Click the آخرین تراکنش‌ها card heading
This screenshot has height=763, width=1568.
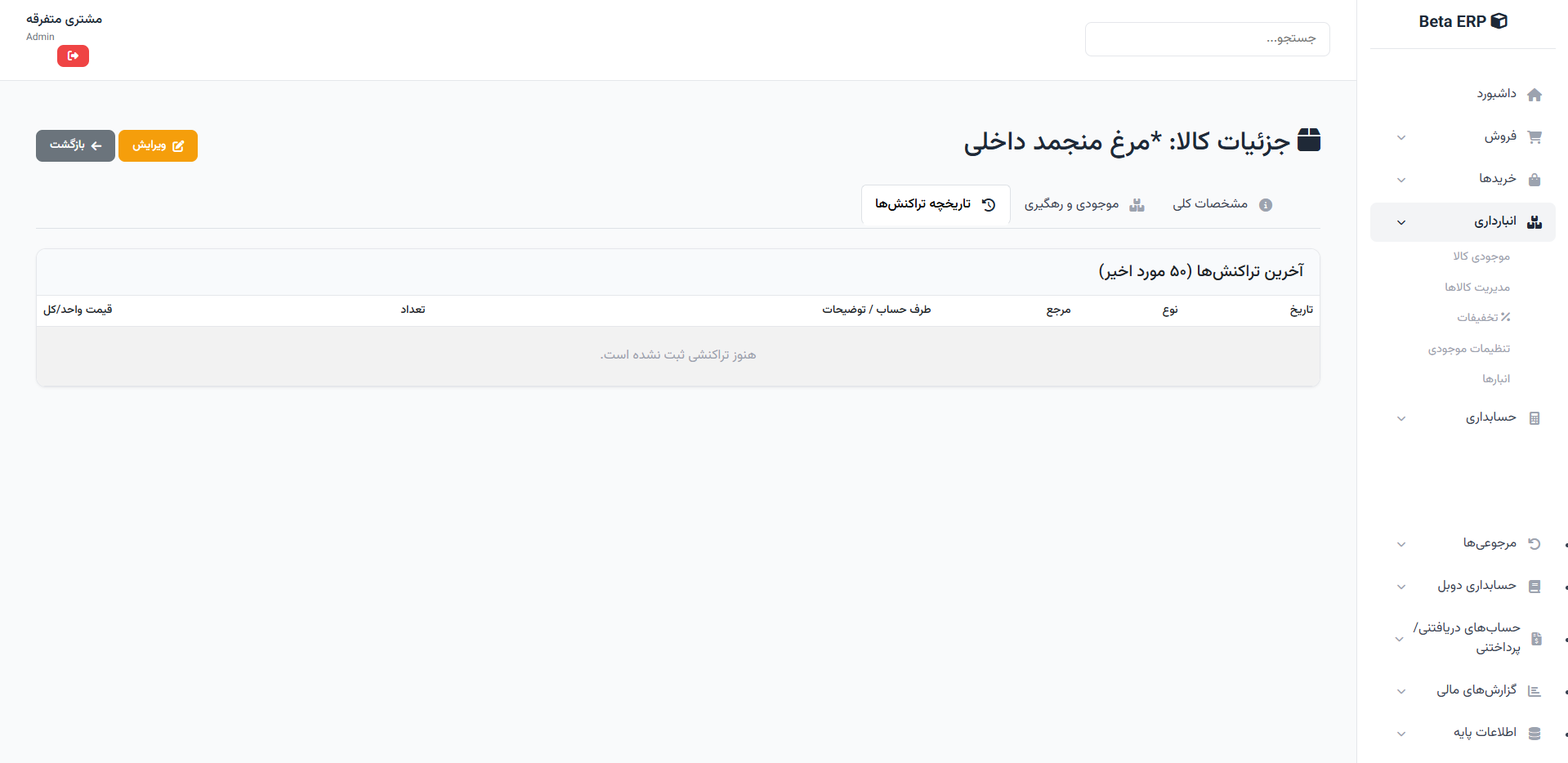click(x=1201, y=271)
